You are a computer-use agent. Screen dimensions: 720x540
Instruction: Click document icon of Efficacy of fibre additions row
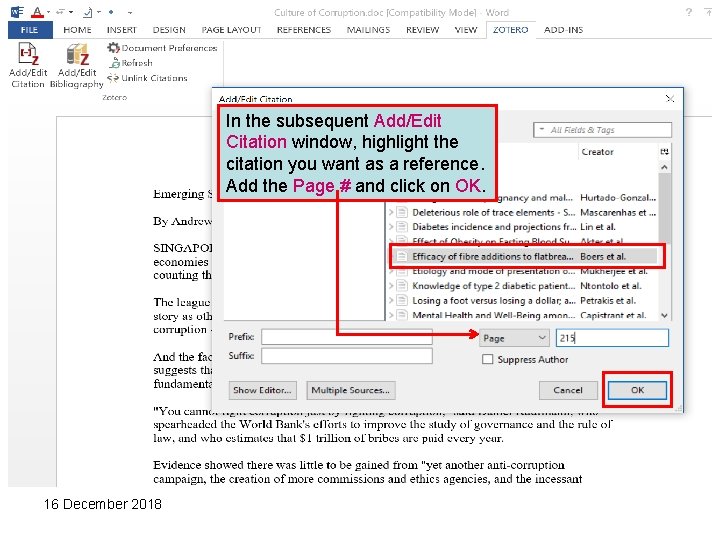click(402, 257)
